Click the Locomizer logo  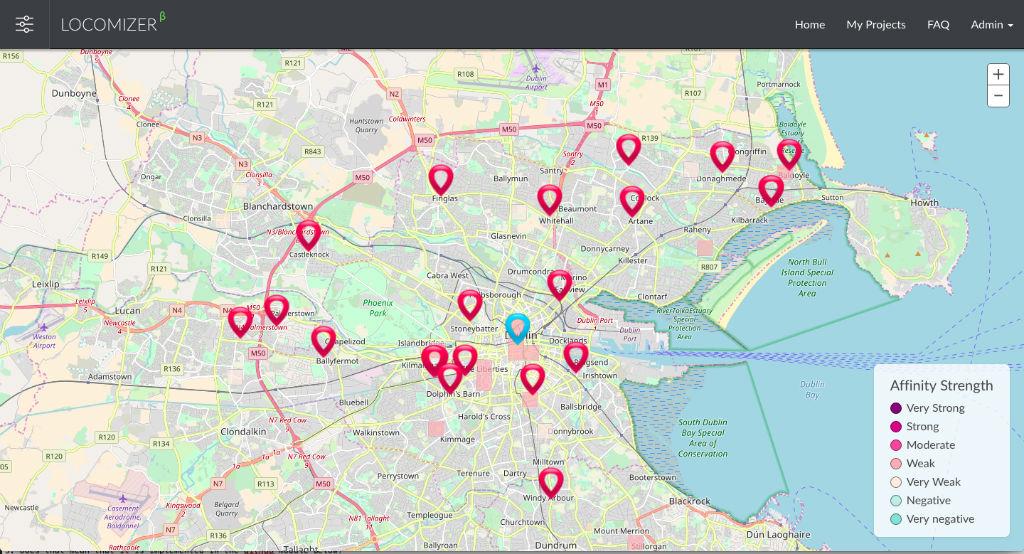click(110, 24)
